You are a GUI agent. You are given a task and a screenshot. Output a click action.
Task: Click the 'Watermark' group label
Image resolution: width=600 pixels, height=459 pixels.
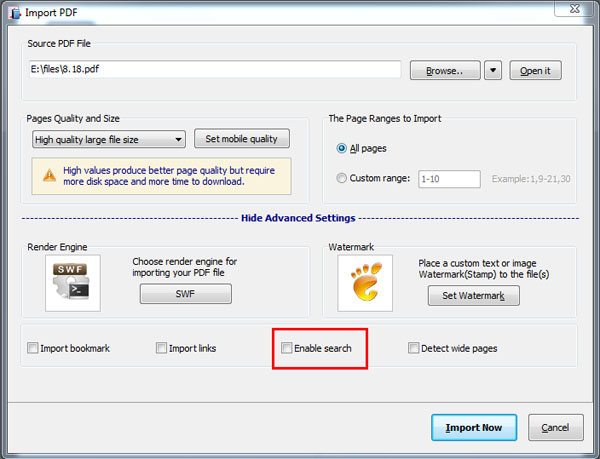click(x=351, y=247)
